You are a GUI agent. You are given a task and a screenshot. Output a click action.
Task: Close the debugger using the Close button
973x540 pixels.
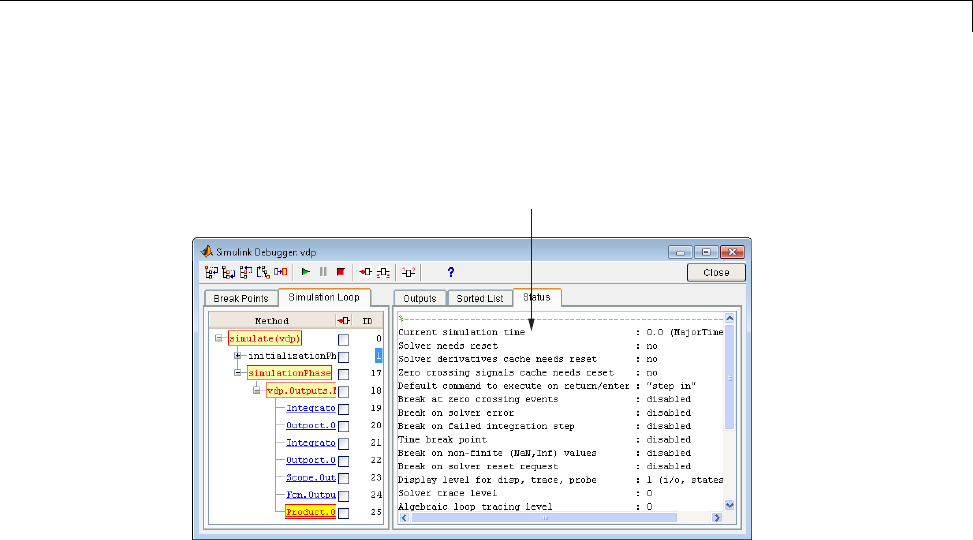click(x=716, y=272)
